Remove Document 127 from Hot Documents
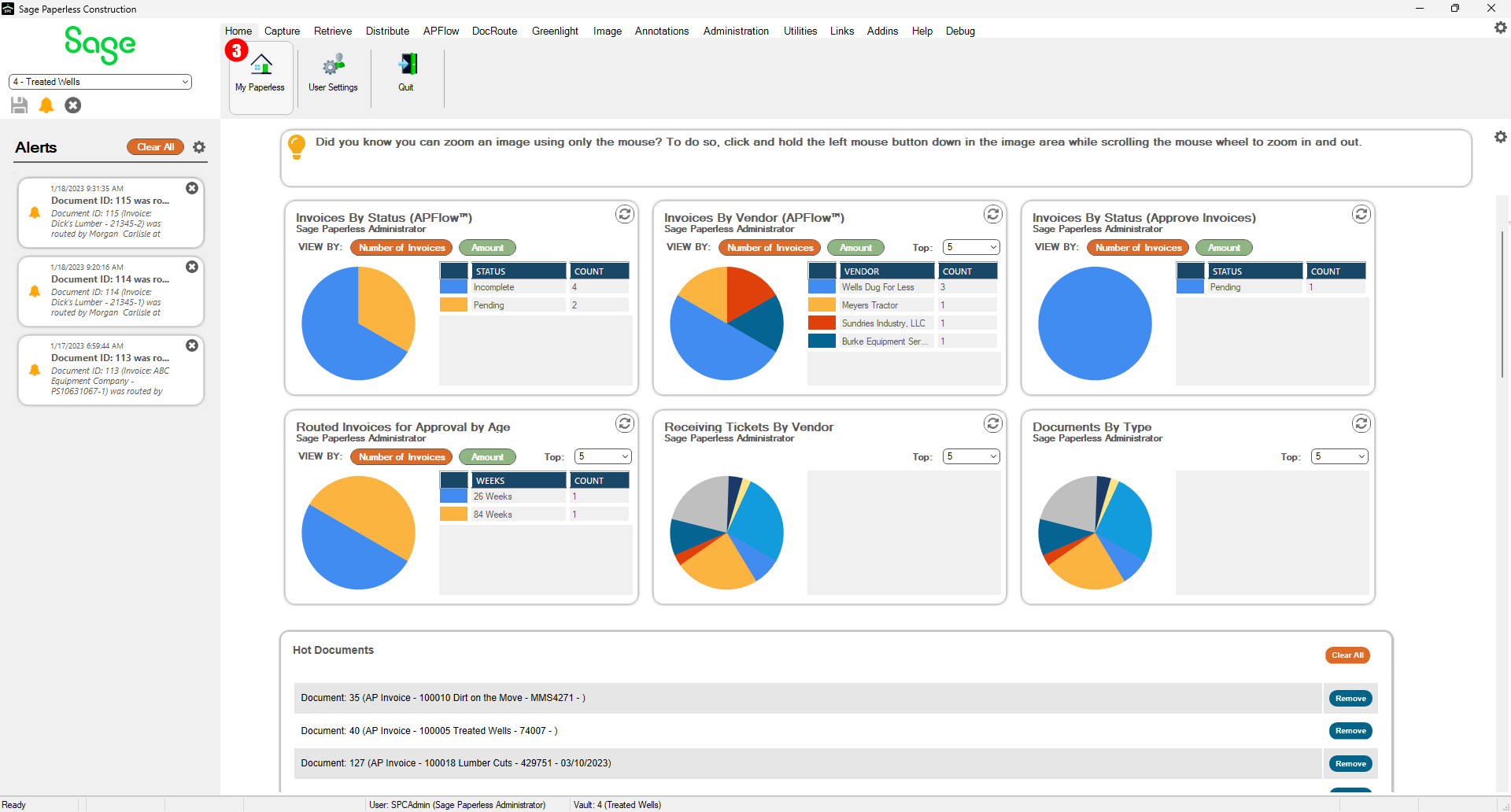The height and width of the screenshot is (812, 1511). pyautogui.click(x=1350, y=764)
